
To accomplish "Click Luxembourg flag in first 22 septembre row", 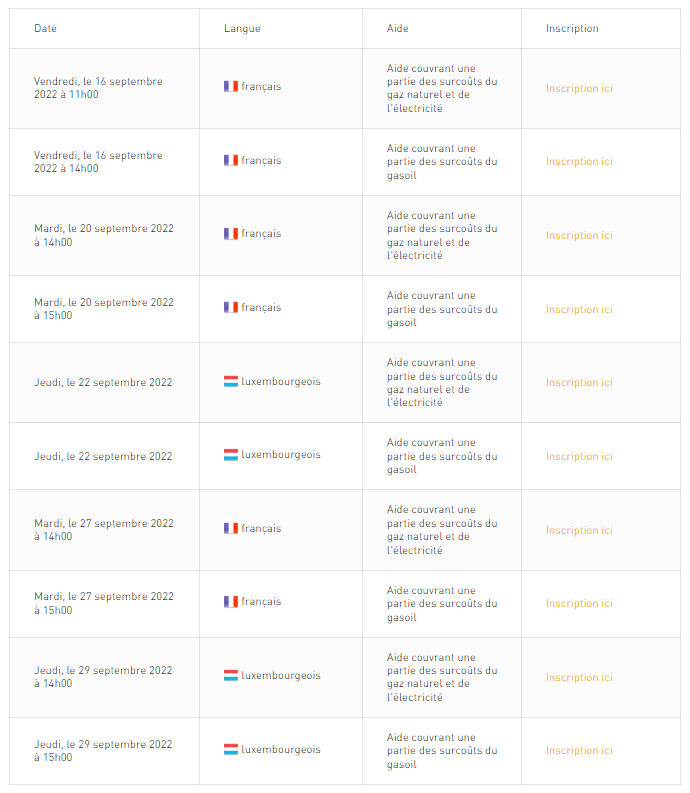I will [x=231, y=381].
